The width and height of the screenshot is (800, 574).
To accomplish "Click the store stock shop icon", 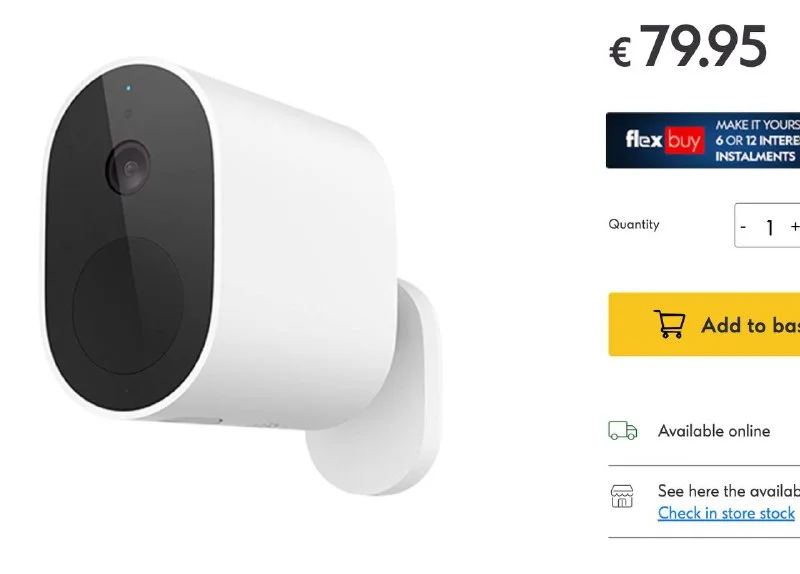I will (622, 496).
